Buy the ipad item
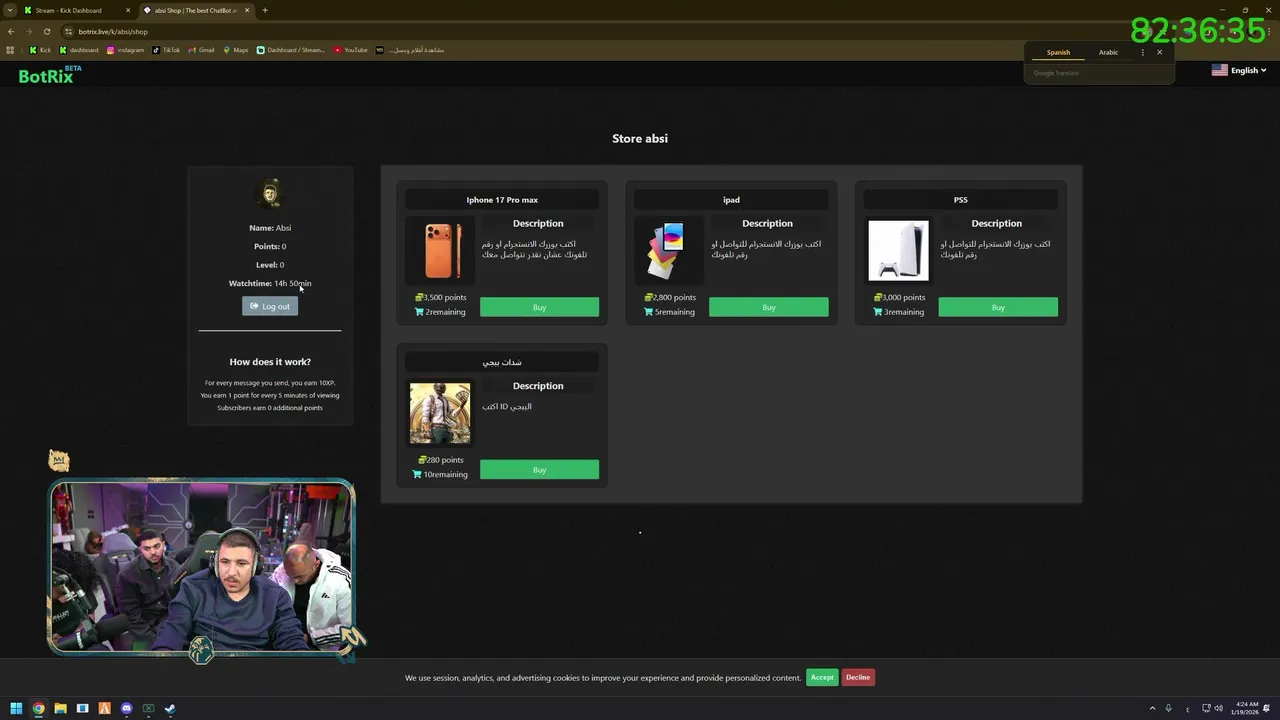The height and width of the screenshot is (720, 1280). coord(768,307)
